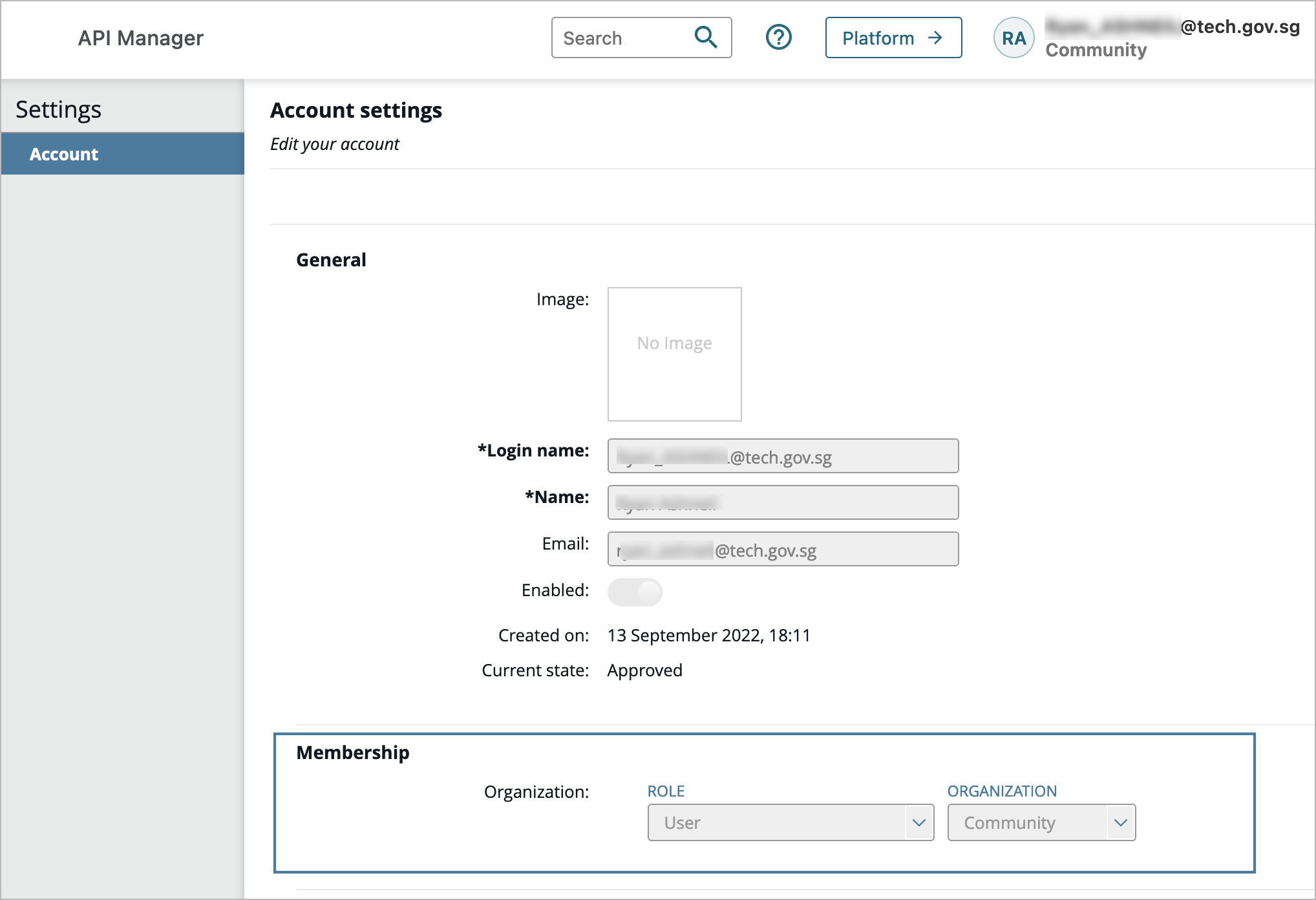The image size is (1316, 900).
Task: Toggle the Enabled switch
Action: [x=635, y=592]
